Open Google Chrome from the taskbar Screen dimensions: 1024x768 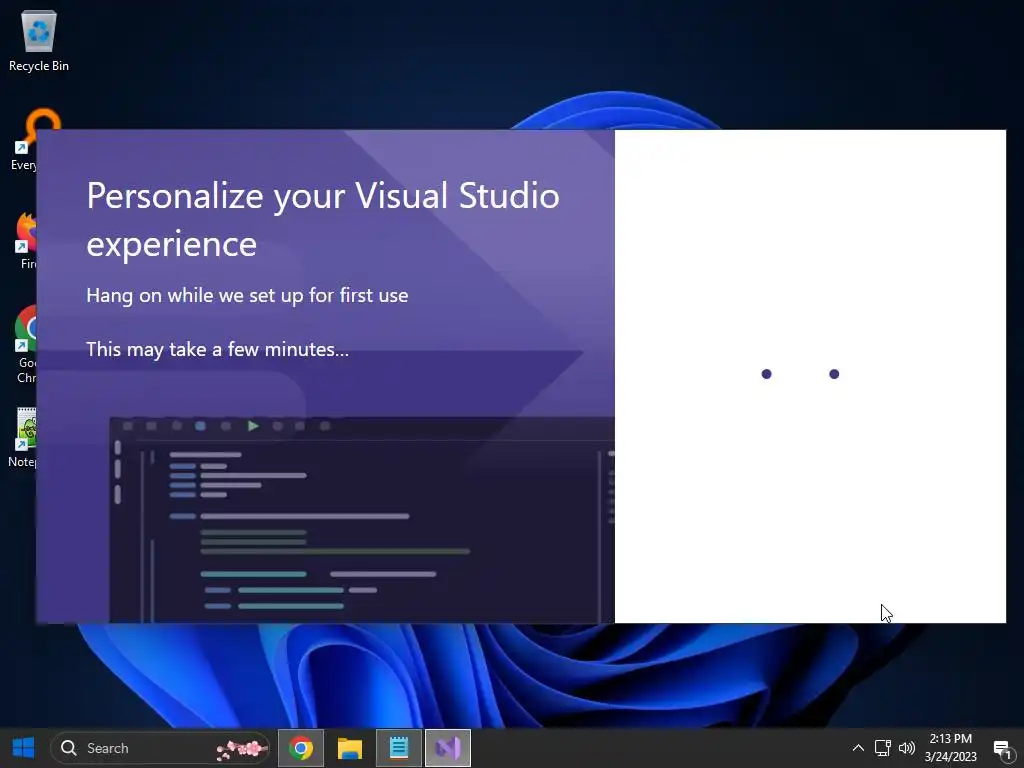coord(301,748)
